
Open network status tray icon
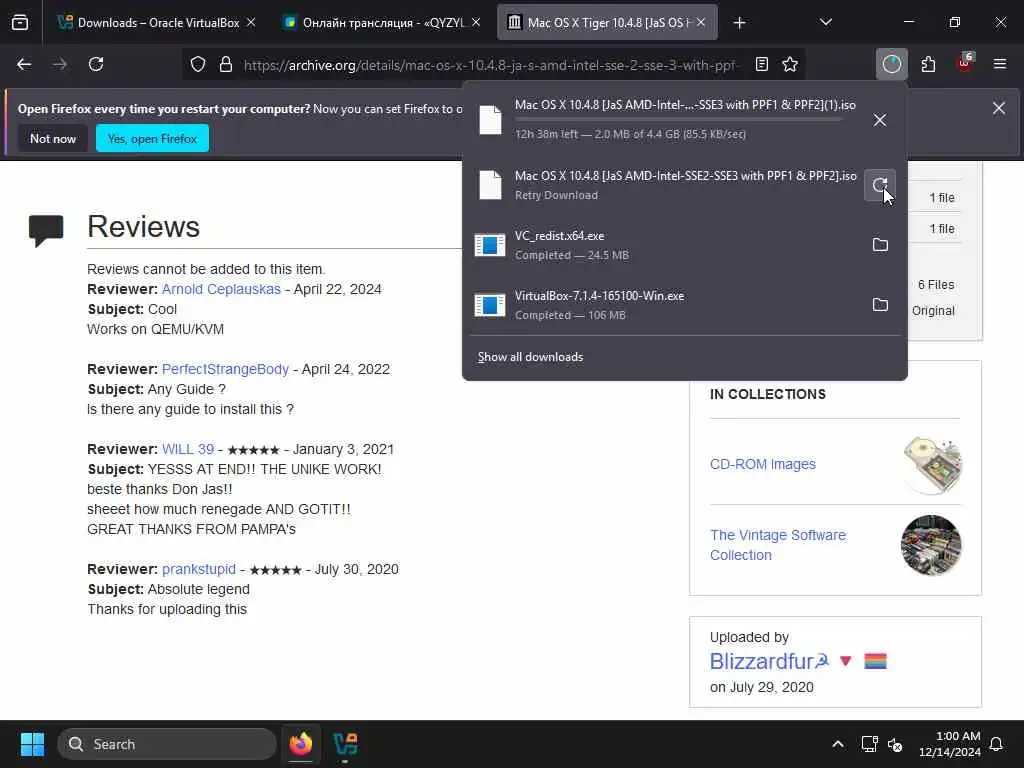pyautogui.click(x=869, y=744)
